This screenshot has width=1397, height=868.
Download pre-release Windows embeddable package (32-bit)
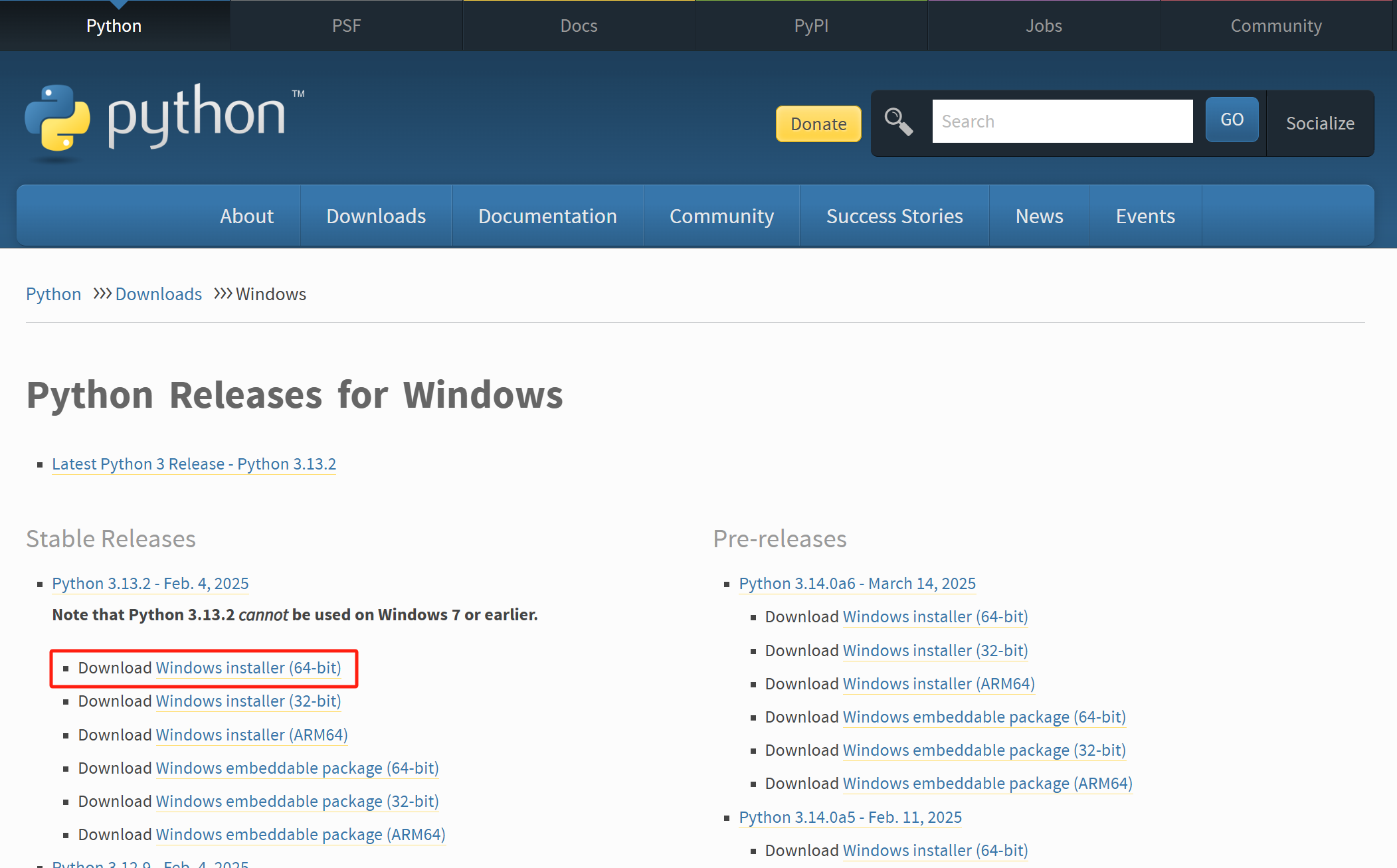point(984,750)
